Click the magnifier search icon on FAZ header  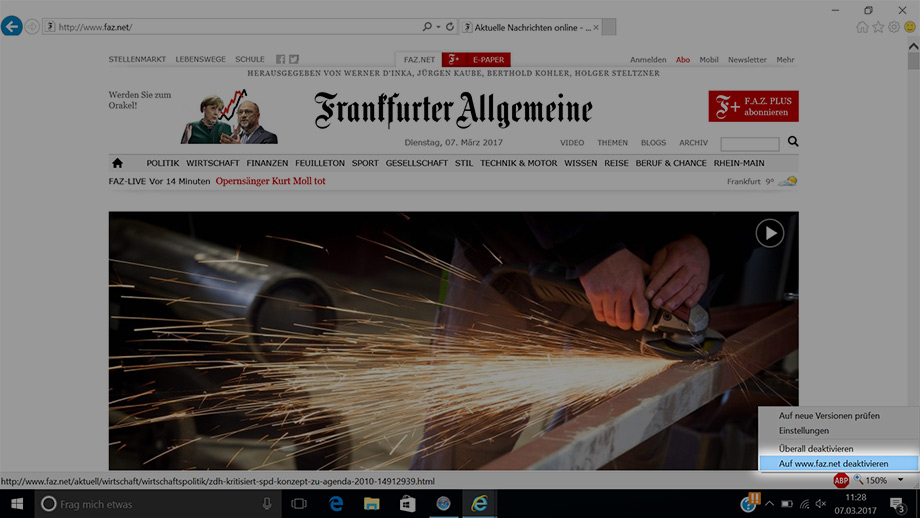tap(793, 142)
